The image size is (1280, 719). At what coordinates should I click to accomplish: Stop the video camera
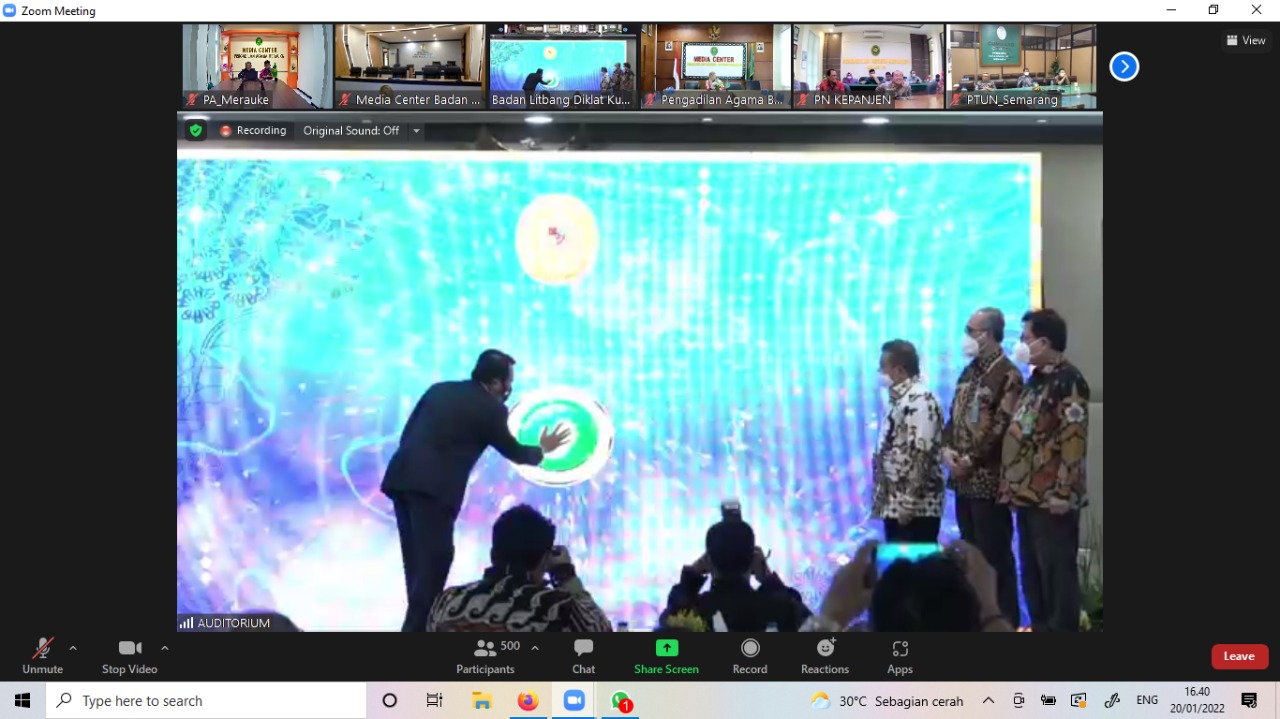(x=130, y=656)
